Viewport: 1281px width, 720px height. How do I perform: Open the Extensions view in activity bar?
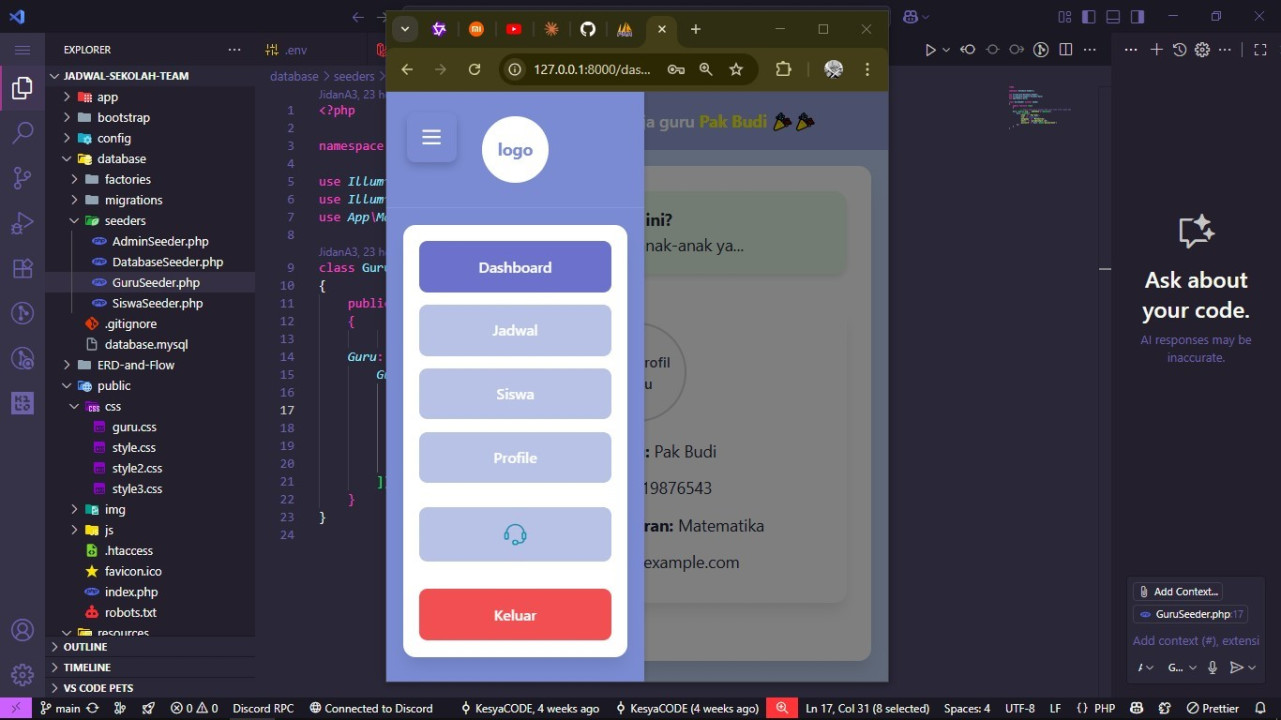(x=22, y=269)
